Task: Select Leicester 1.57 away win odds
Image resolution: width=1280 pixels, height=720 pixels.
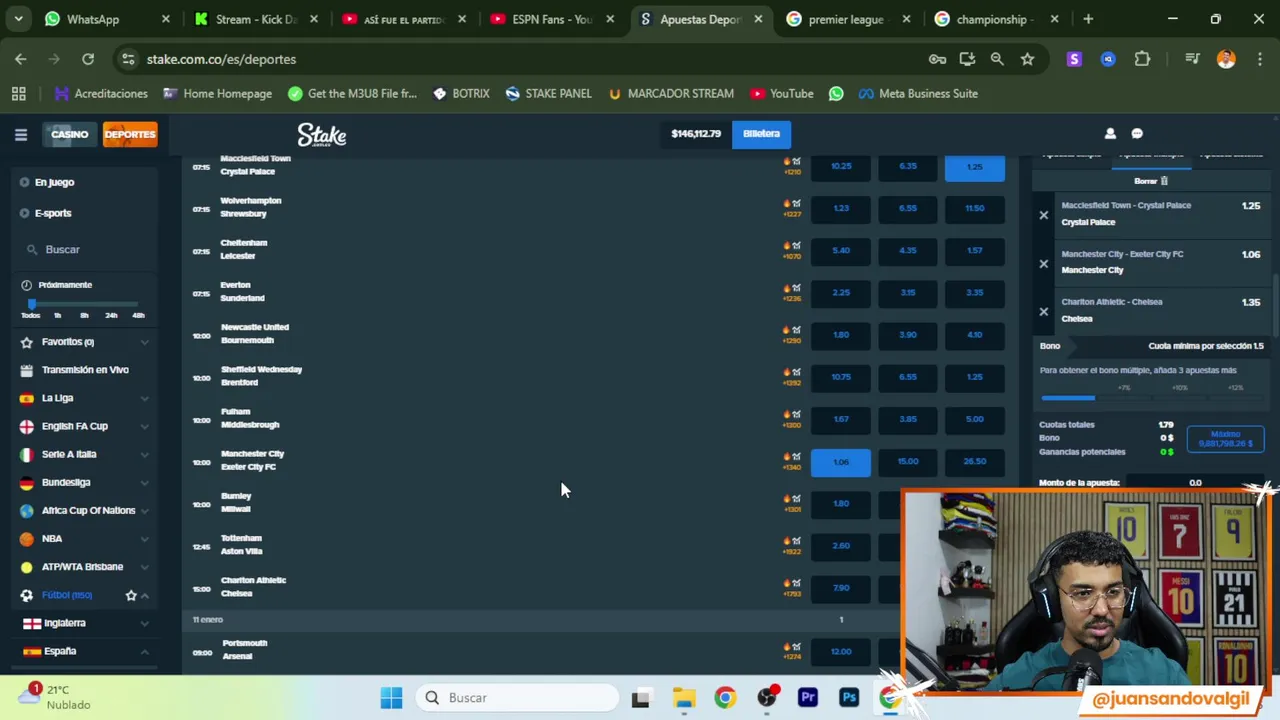Action: [x=974, y=250]
